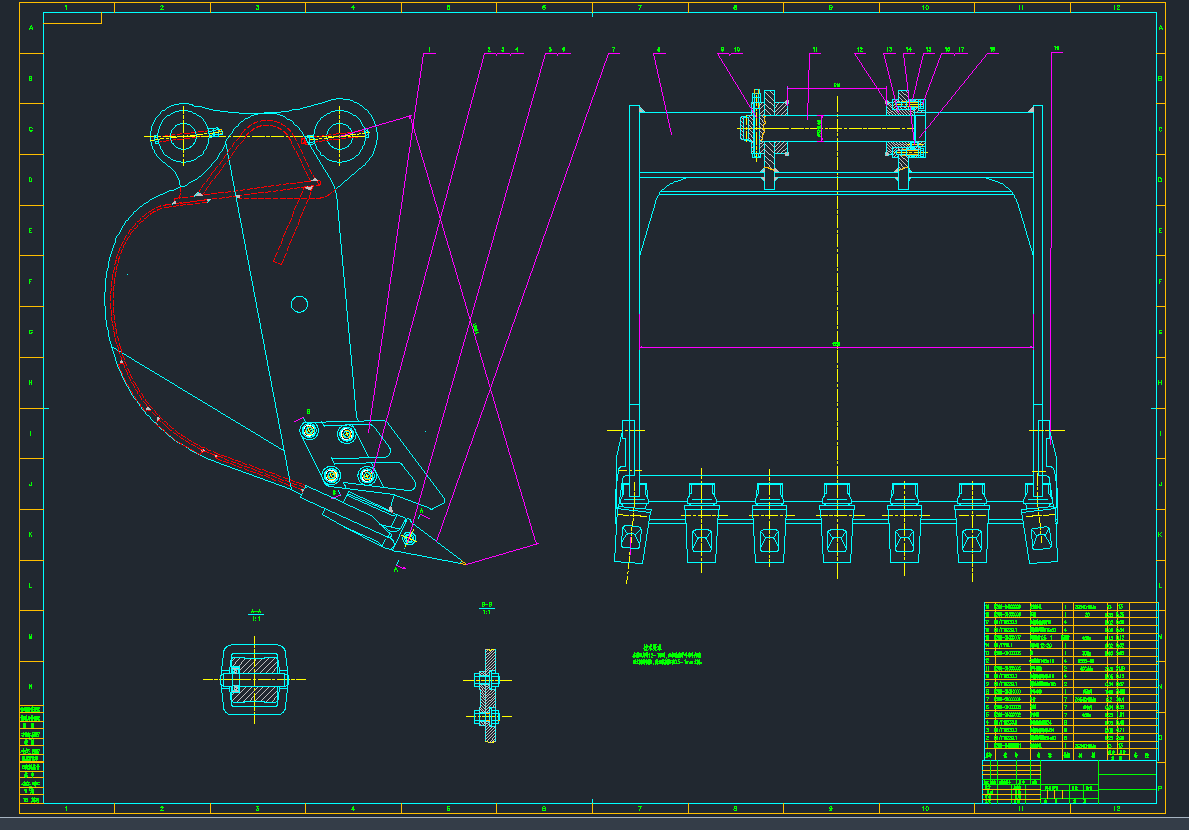Select the leftmost bucket tooth in front view
Viewport: 1189px width, 830px height.
[630, 525]
